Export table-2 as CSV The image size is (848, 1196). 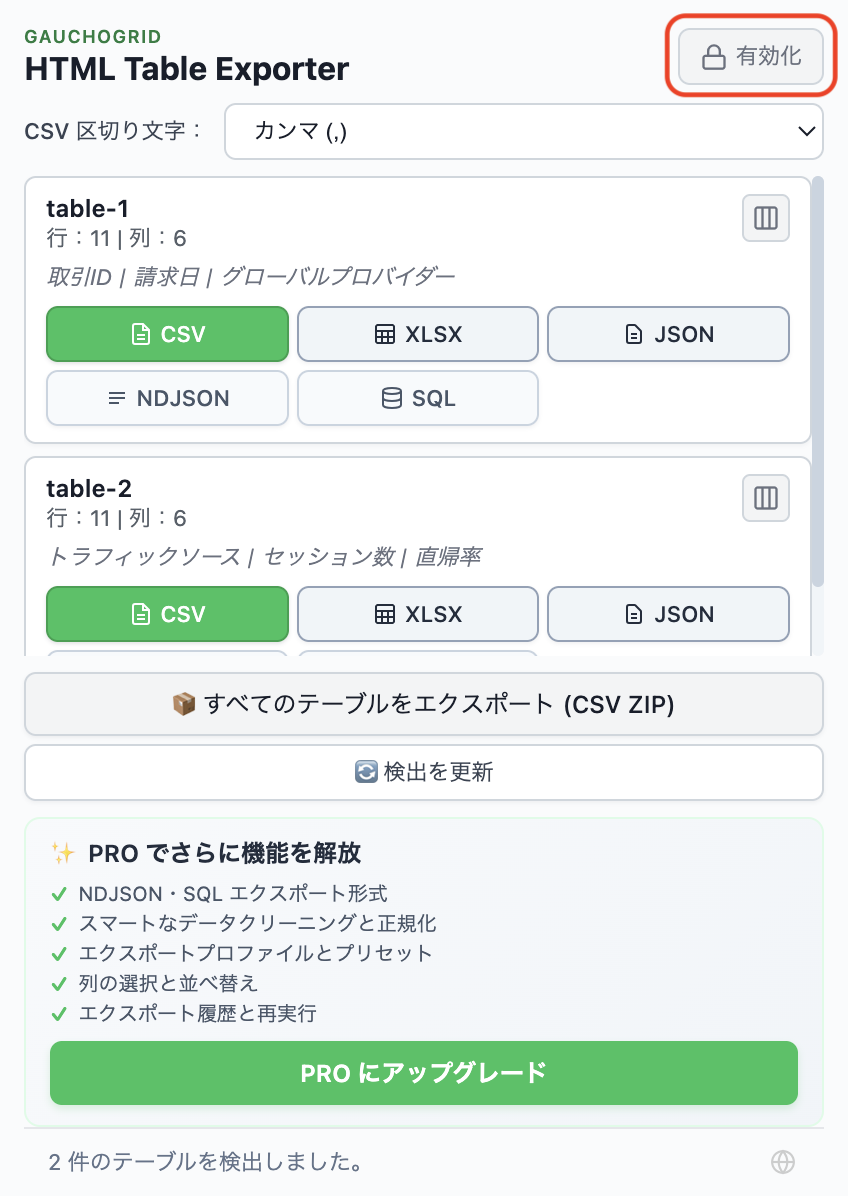[167, 614]
